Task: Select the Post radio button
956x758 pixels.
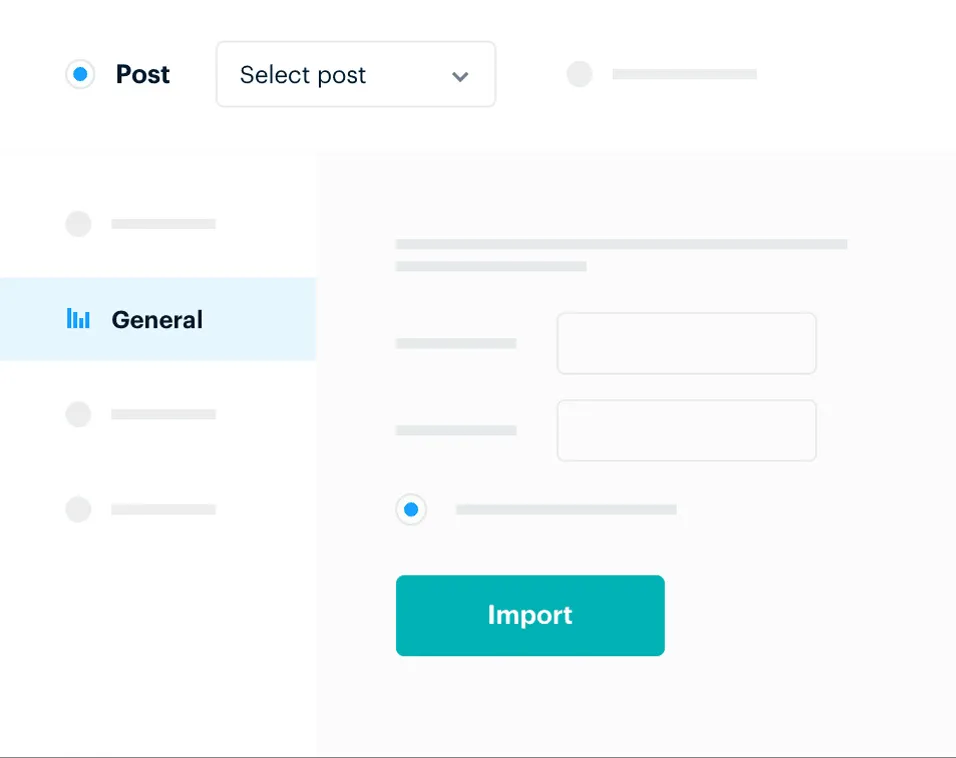Action: point(80,74)
